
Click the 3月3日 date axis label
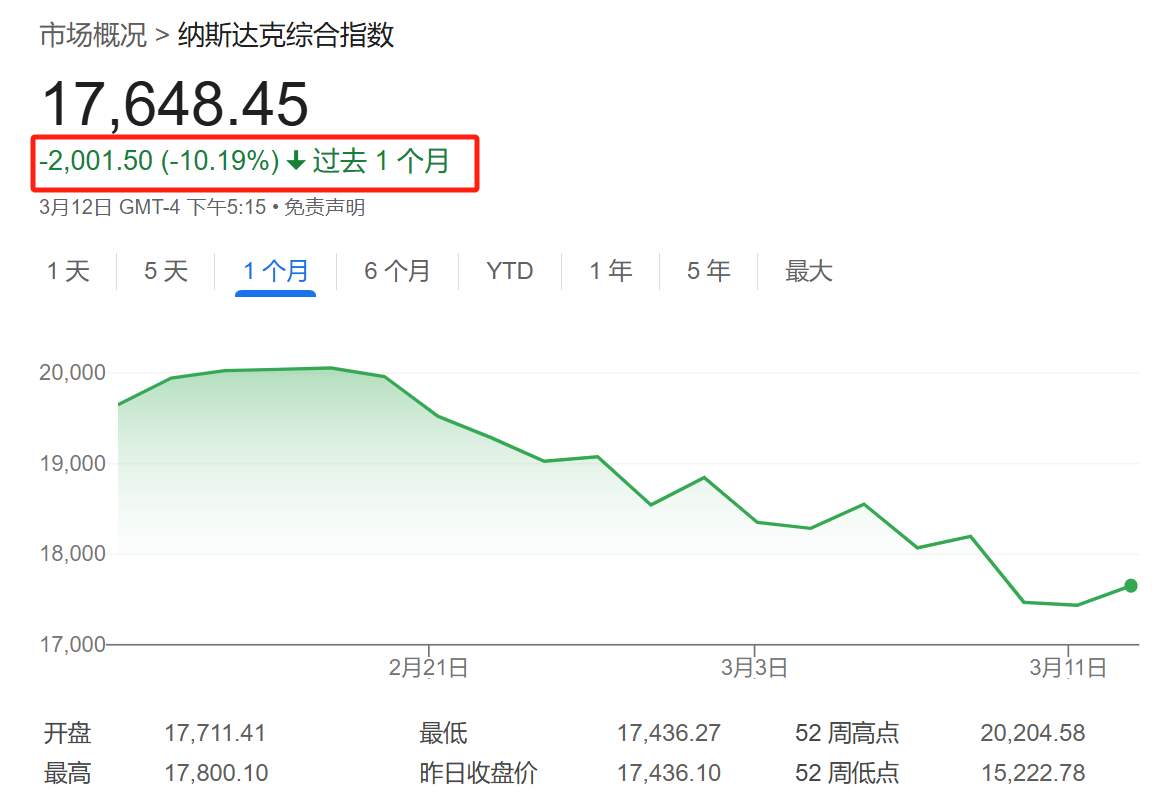(x=754, y=668)
